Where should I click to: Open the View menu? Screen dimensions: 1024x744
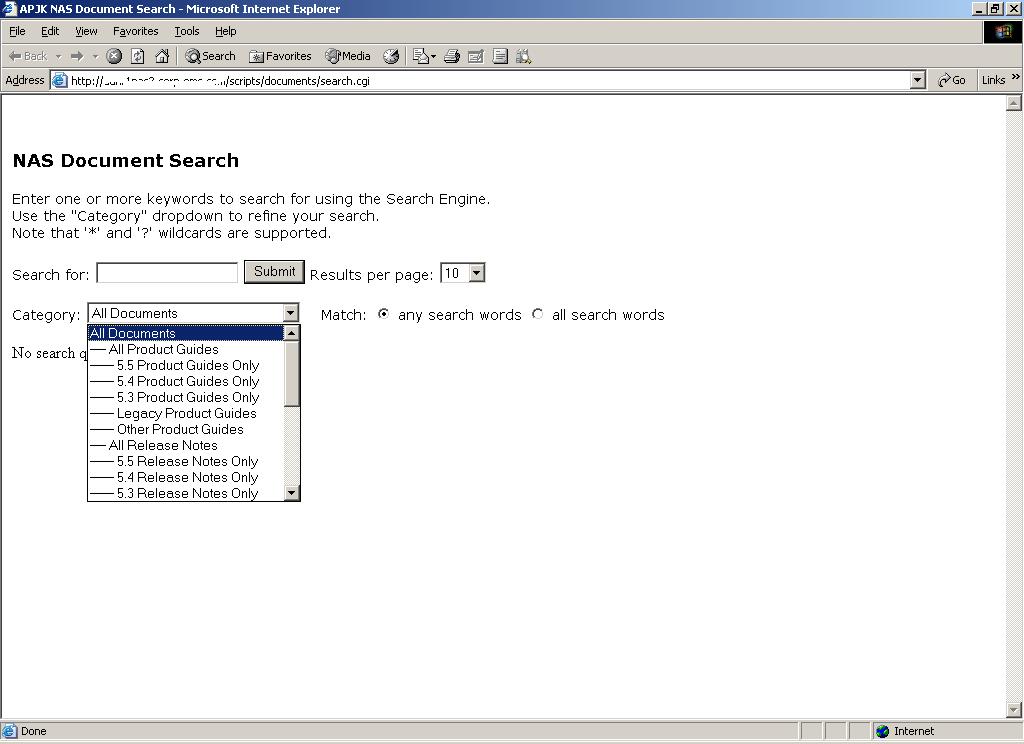click(x=86, y=31)
